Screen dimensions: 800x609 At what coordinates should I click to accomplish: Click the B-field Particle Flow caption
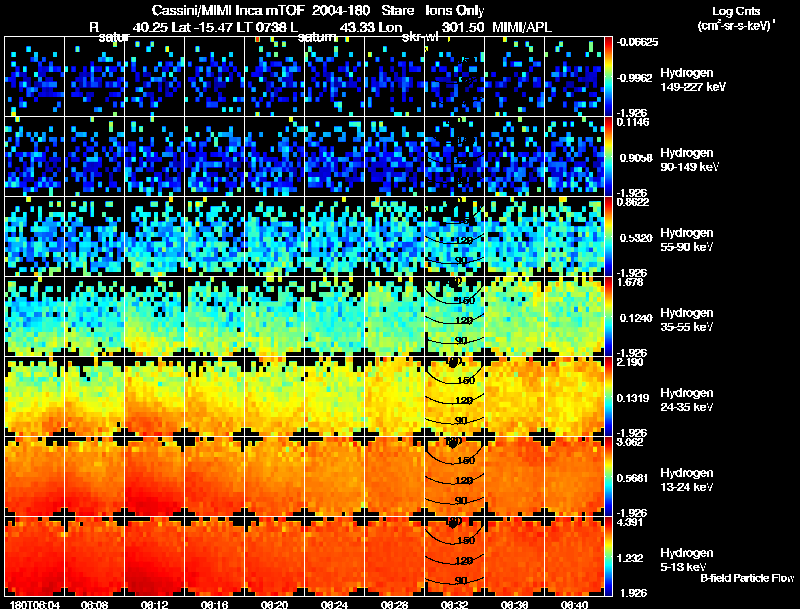[747, 578]
